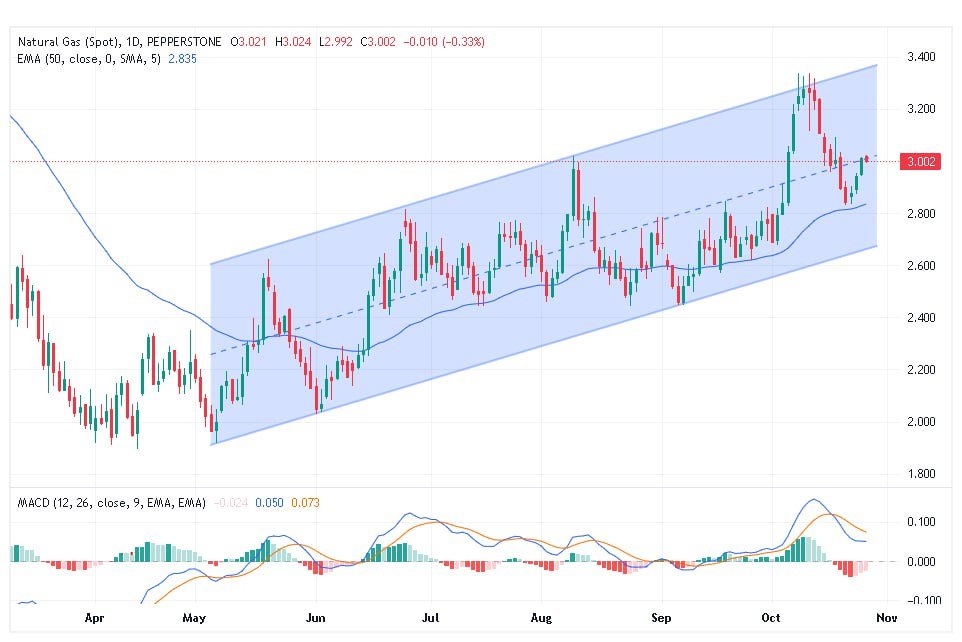This screenshot has height=642, width=962.
Task: Select the 1D timeframe label
Action: click(x=132, y=42)
